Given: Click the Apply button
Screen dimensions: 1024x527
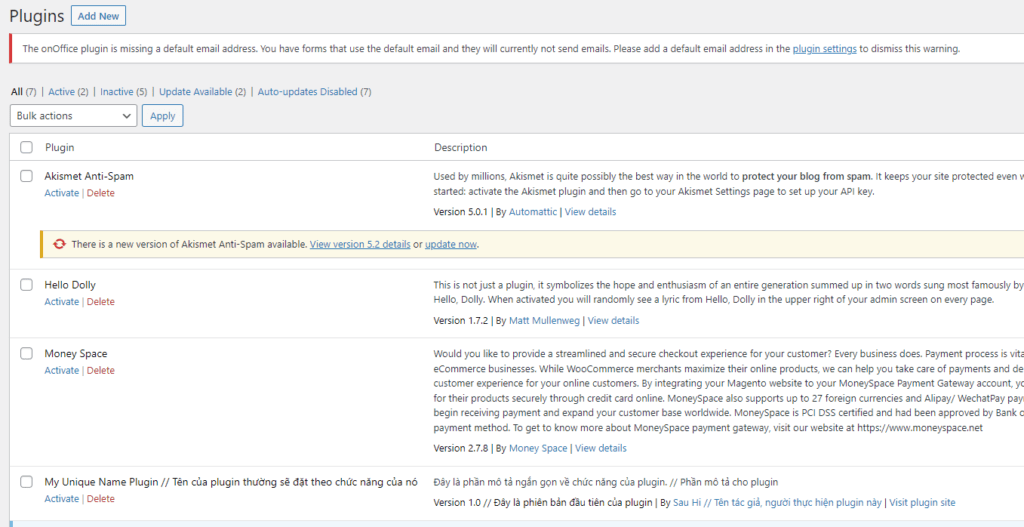Looking at the screenshot, I should click(163, 116).
